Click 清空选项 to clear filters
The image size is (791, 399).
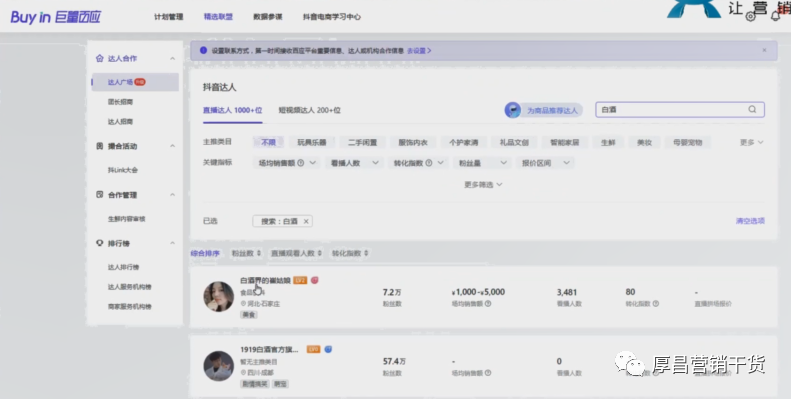coord(750,221)
